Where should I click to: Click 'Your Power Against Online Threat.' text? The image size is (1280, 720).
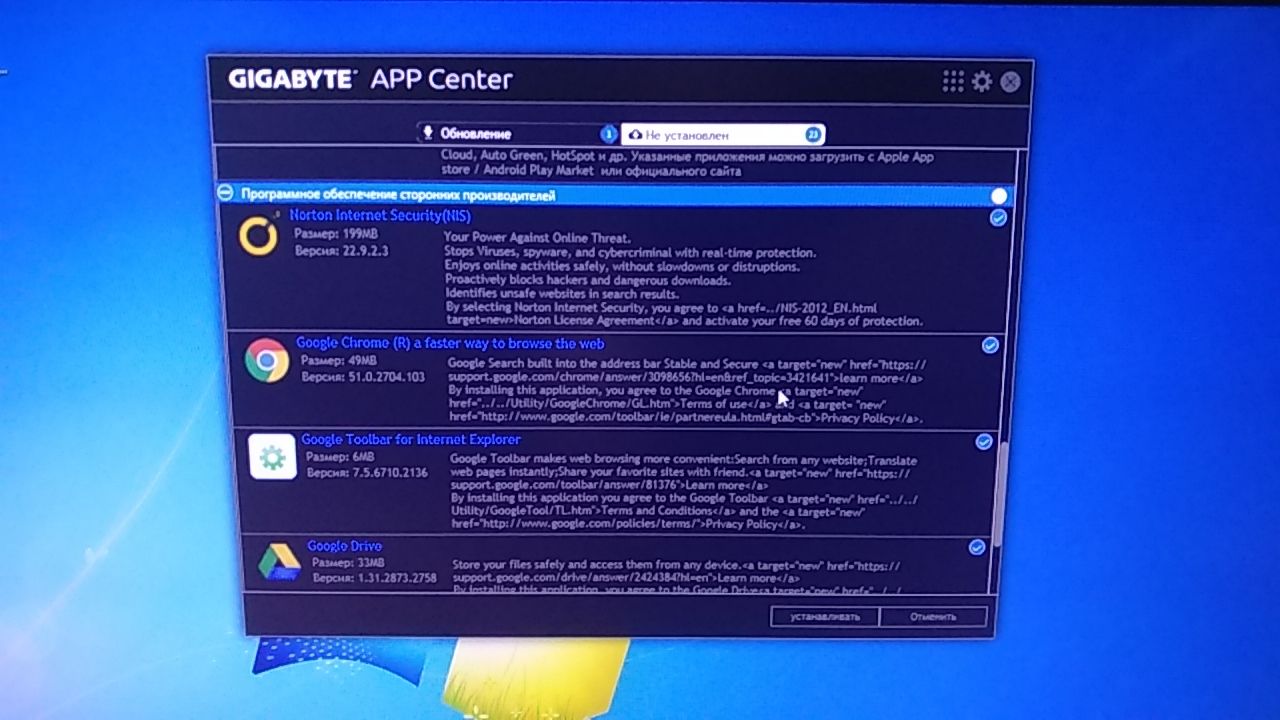click(x=538, y=238)
